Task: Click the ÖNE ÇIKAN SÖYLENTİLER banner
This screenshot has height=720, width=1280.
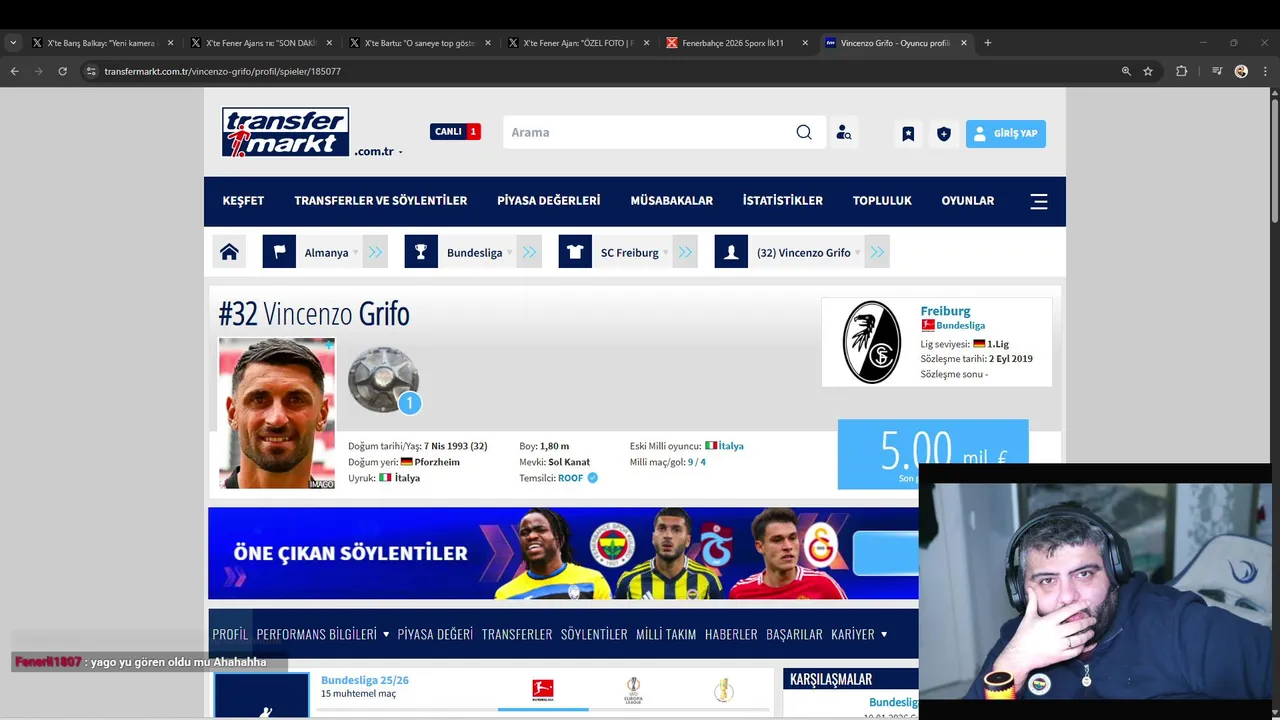Action: tap(563, 553)
